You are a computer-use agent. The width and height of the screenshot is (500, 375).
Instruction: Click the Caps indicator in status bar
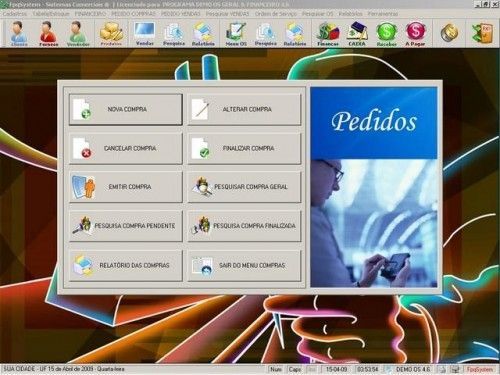[x=295, y=369]
